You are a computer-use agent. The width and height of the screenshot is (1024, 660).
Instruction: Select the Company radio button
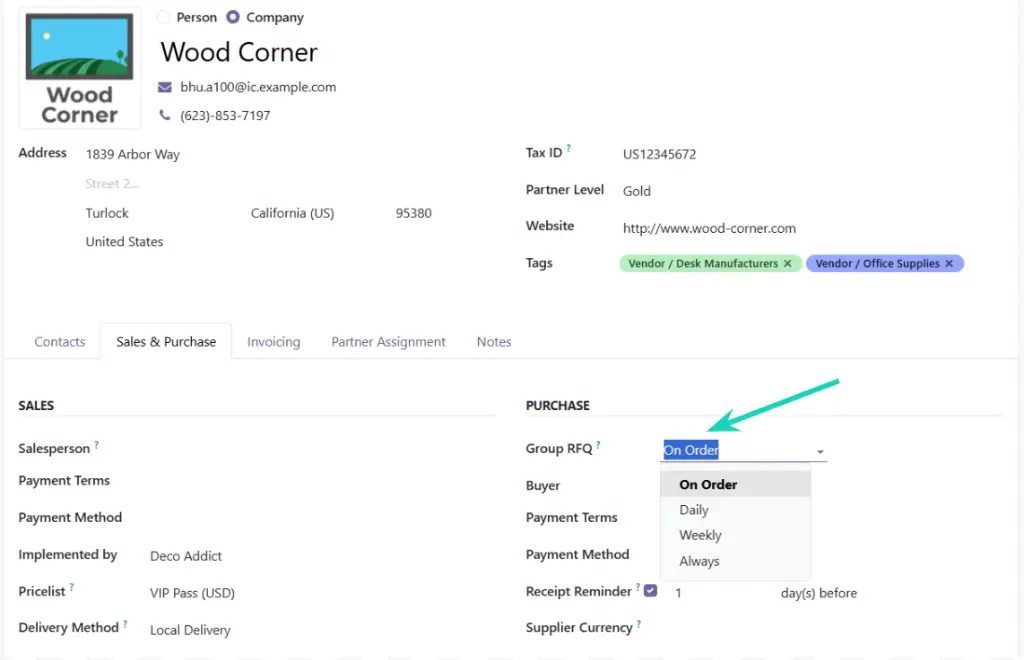click(x=231, y=17)
